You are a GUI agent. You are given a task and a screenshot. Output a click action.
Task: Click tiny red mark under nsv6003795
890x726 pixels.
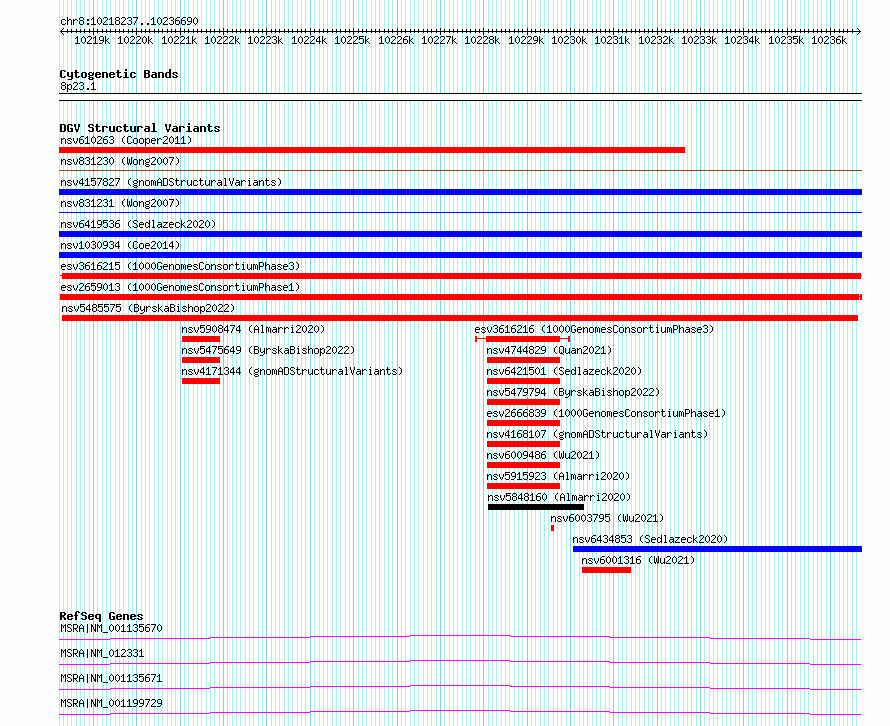click(x=552, y=528)
